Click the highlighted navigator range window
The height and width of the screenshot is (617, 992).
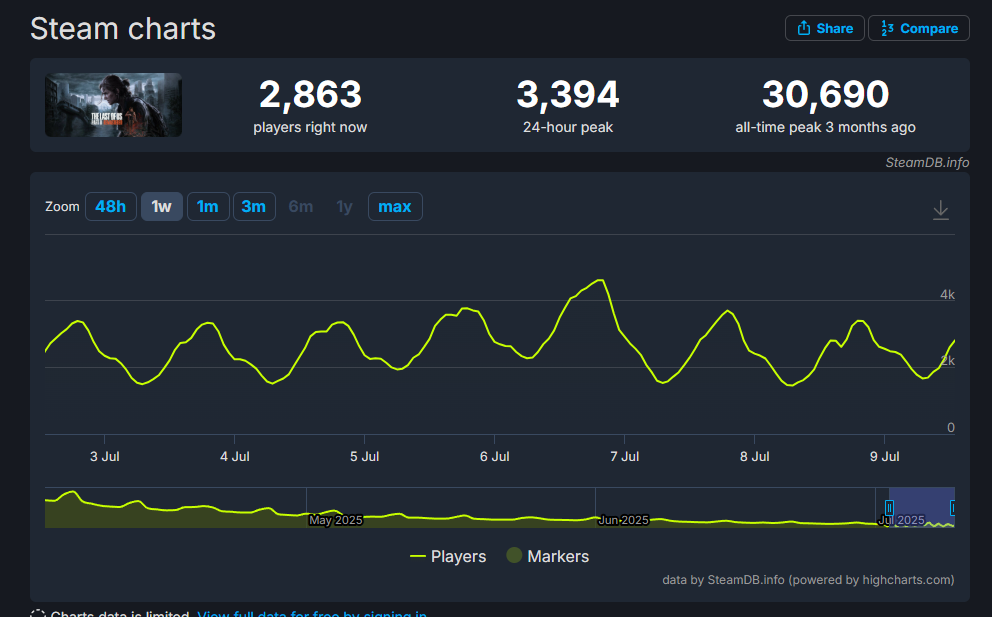pyautogui.click(x=921, y=506)
